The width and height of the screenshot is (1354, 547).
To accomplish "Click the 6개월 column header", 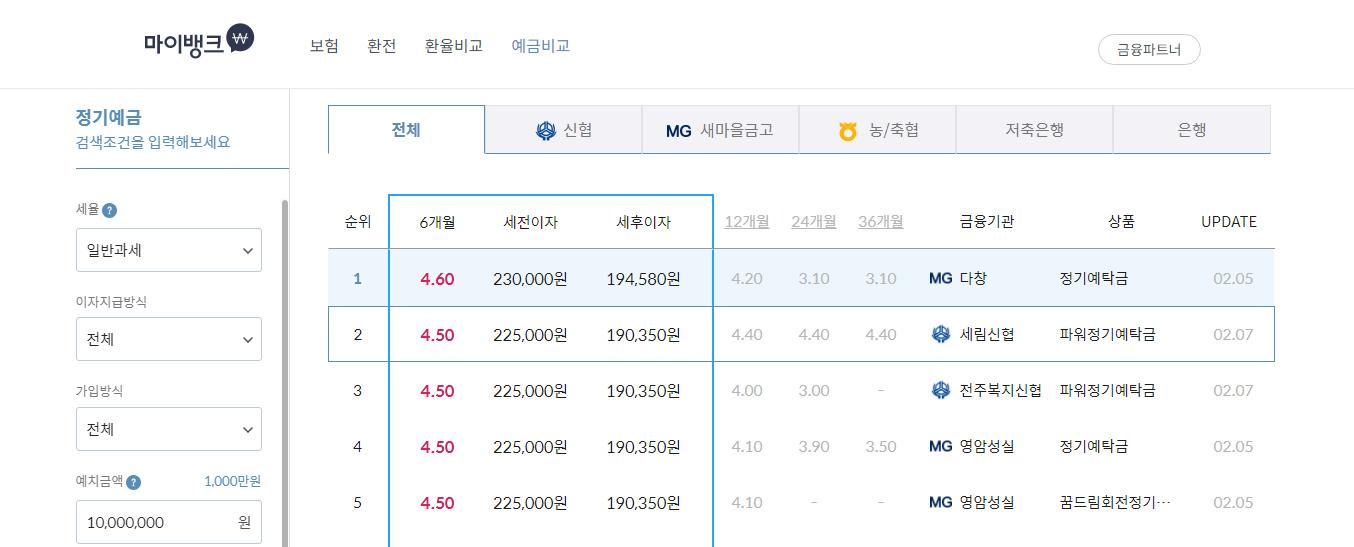I will tap(438, 223).
